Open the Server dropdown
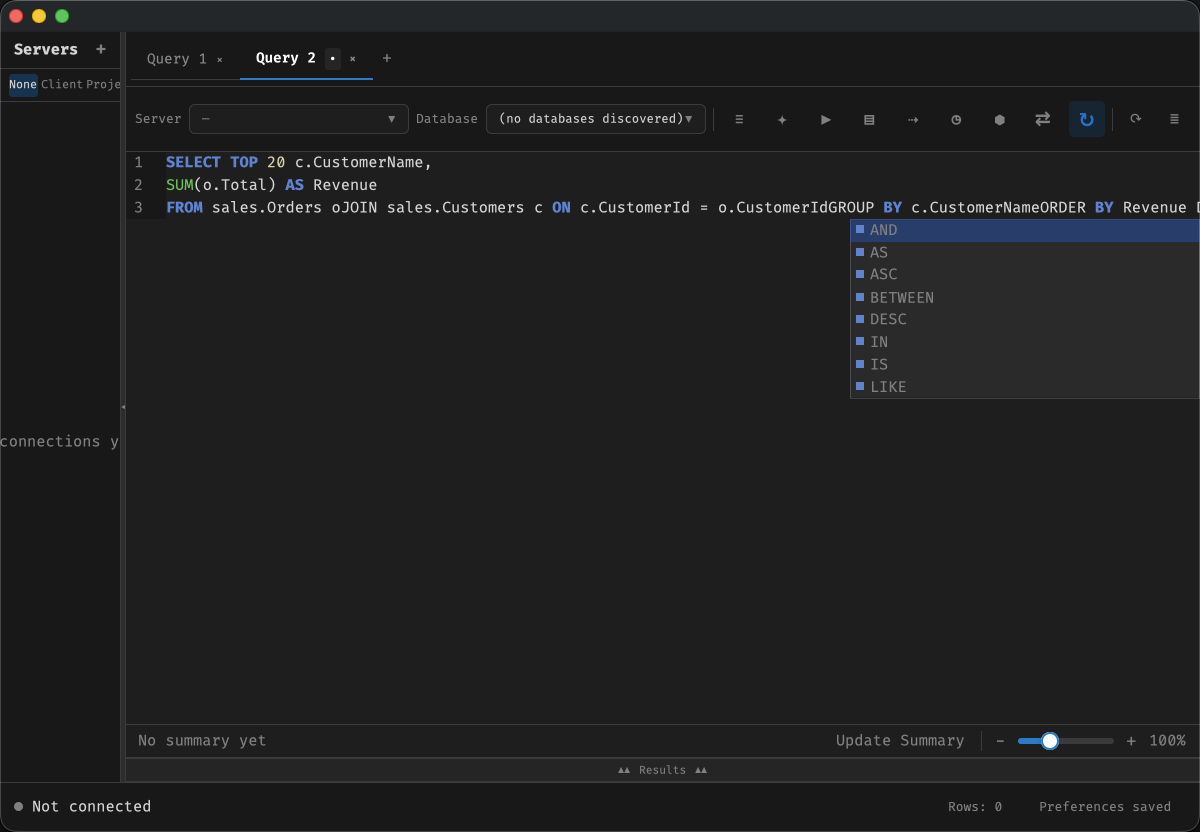1200x832 pixels. [299, 119]
